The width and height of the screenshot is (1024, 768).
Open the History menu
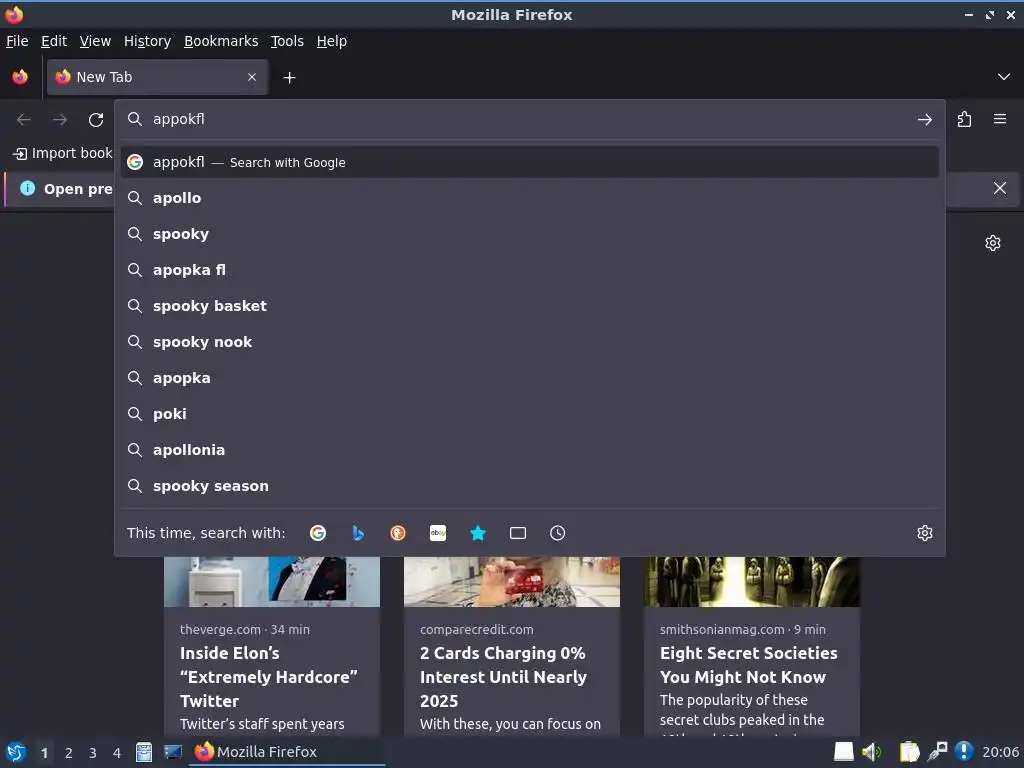pos(148,41)
